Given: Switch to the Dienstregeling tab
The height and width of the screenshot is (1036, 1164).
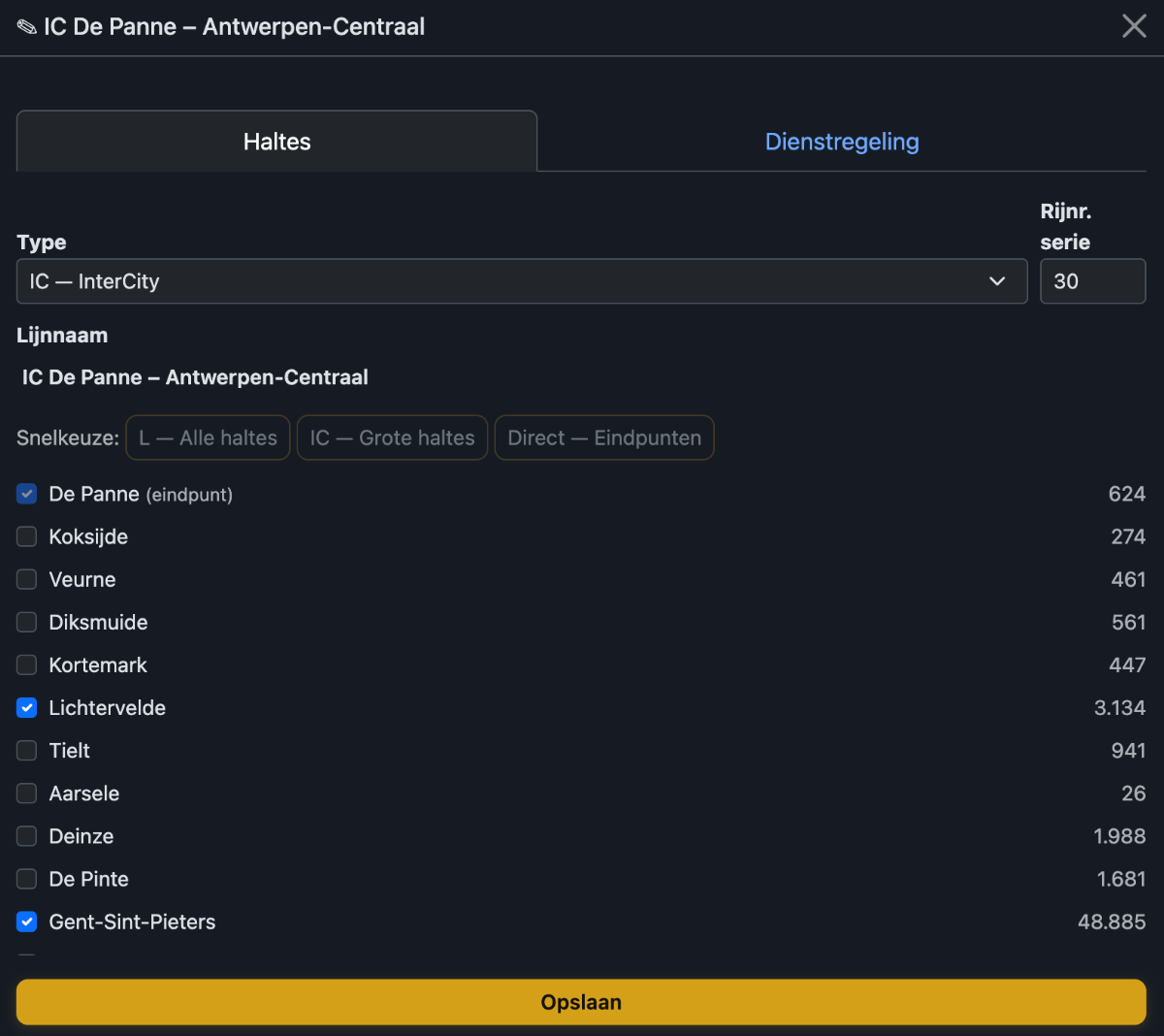Looking at the screenshot, I should pyautogui.click(x=842, y=142).
